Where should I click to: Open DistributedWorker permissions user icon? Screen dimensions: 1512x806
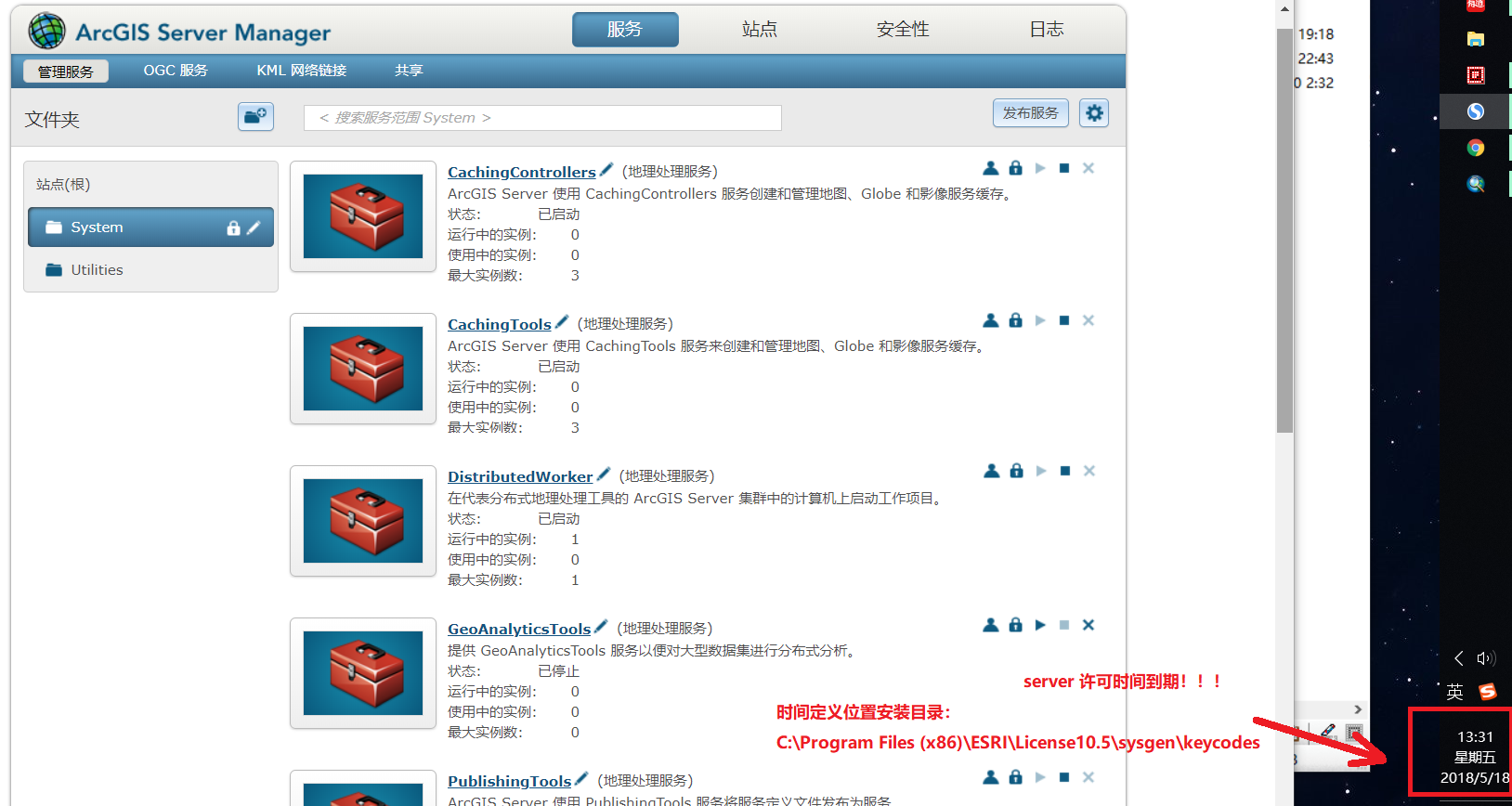(992, 471)
